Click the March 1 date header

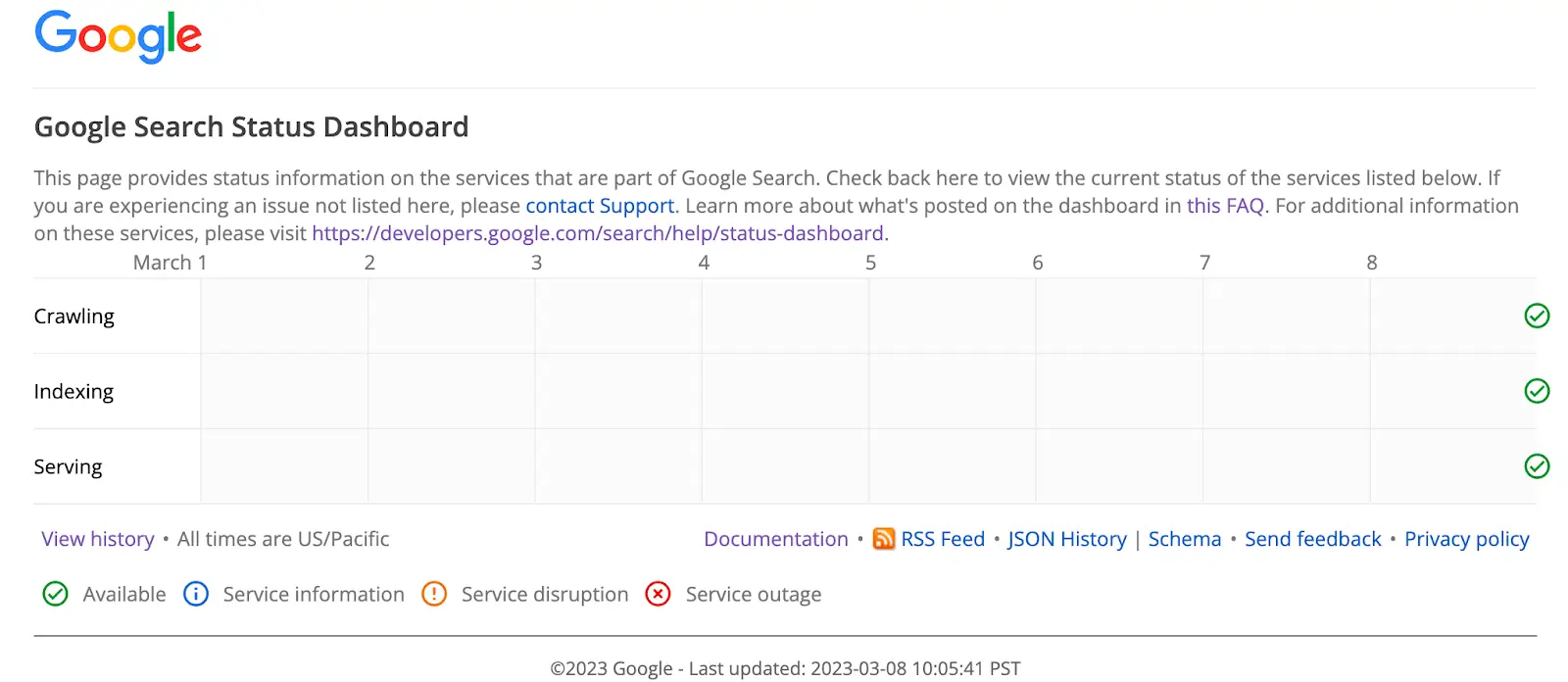[170, 263]
